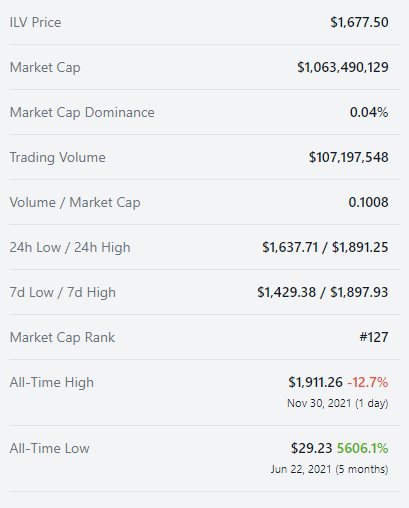The height and width of the screenshot is (508, 409).
Task: Click the 24h Low / 24h High label
Action: [70, 248]
